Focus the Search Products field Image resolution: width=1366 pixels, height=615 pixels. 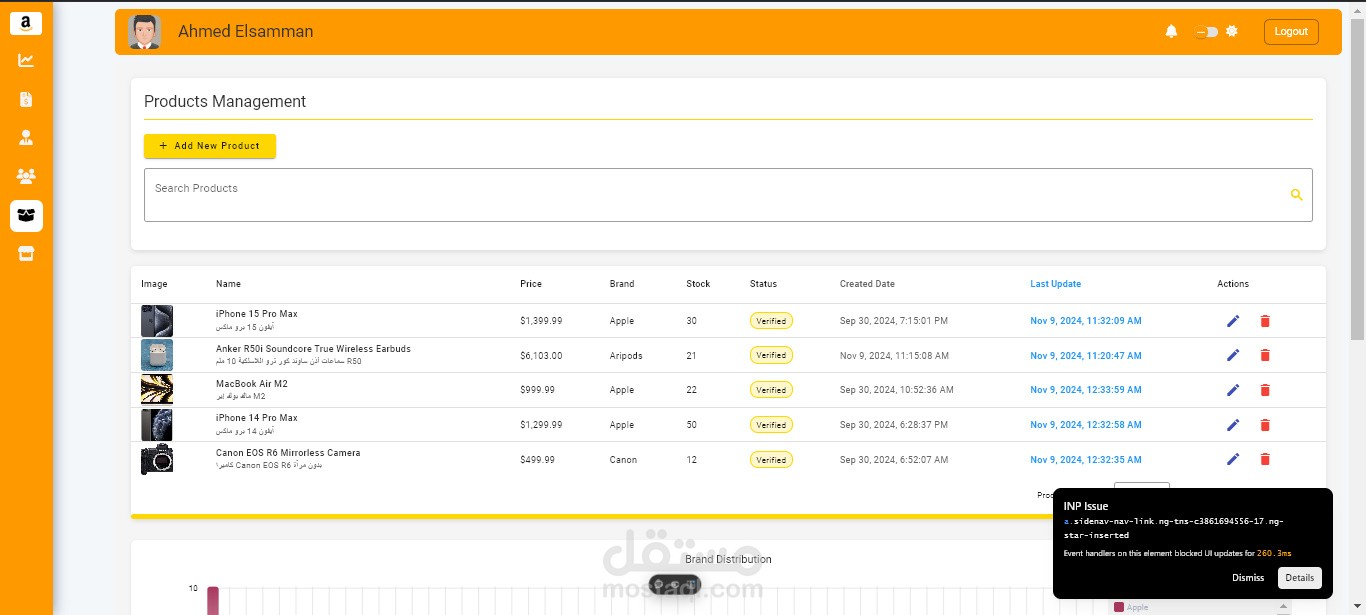pos(728,195)
